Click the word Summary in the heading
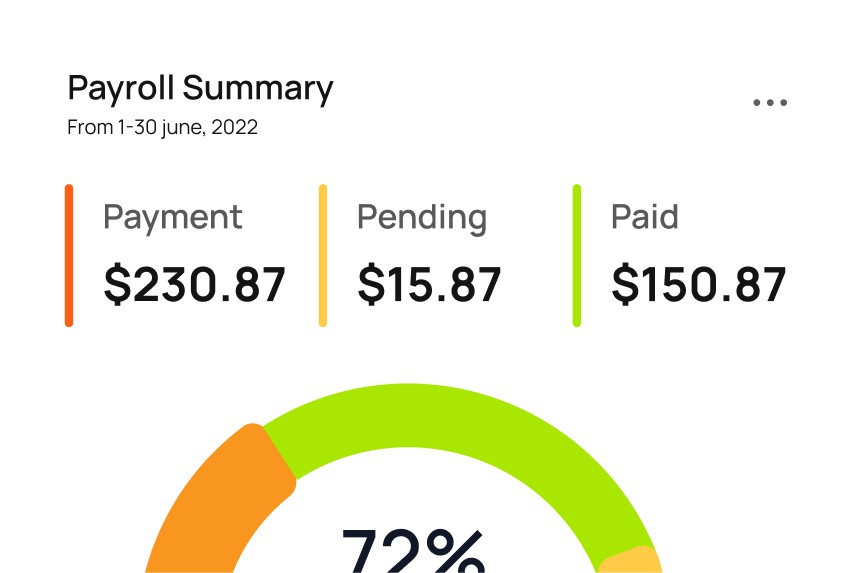 coord(258,89)
